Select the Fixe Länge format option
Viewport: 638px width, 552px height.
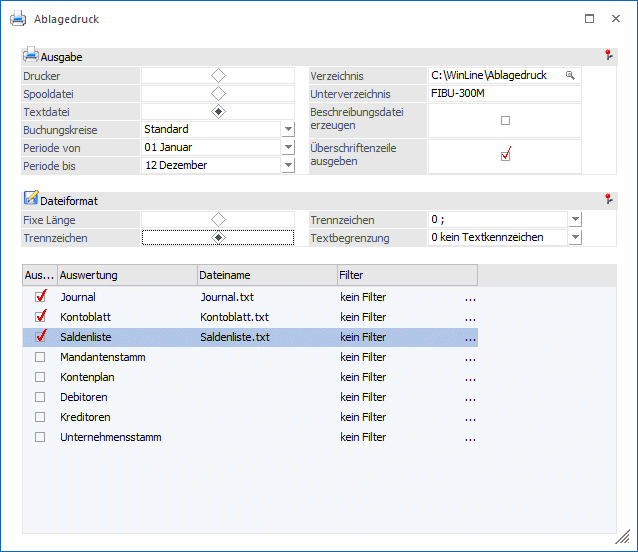click(x=218, y=219)
